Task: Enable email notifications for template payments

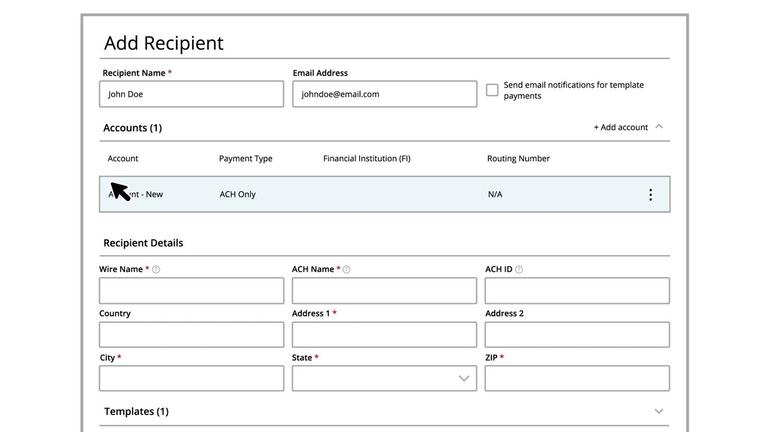Action: click(x=492, y=90)
